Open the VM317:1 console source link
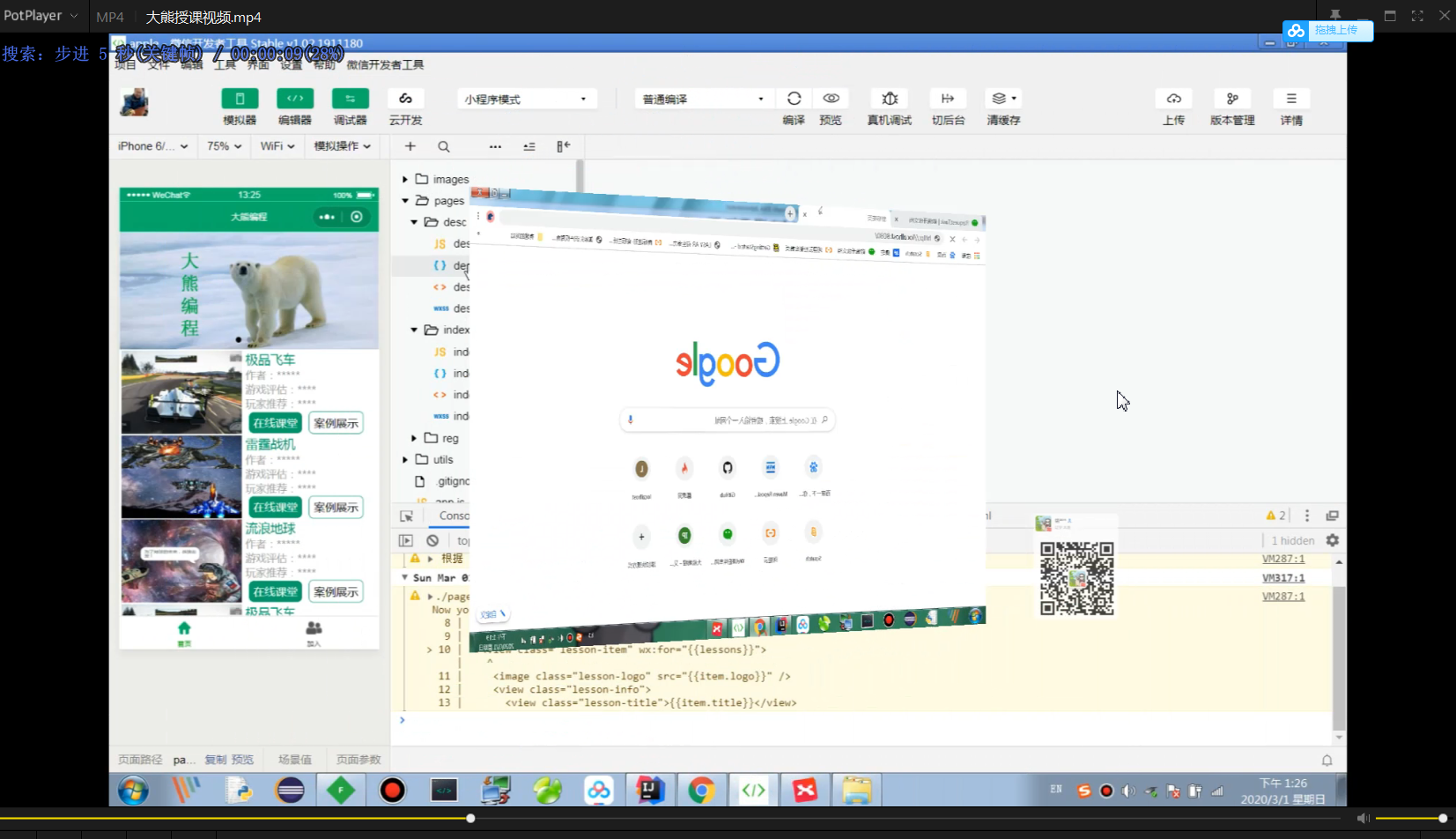Image resolution: width=1456 pixels, height=839 pixels. tap(1283, 577)
